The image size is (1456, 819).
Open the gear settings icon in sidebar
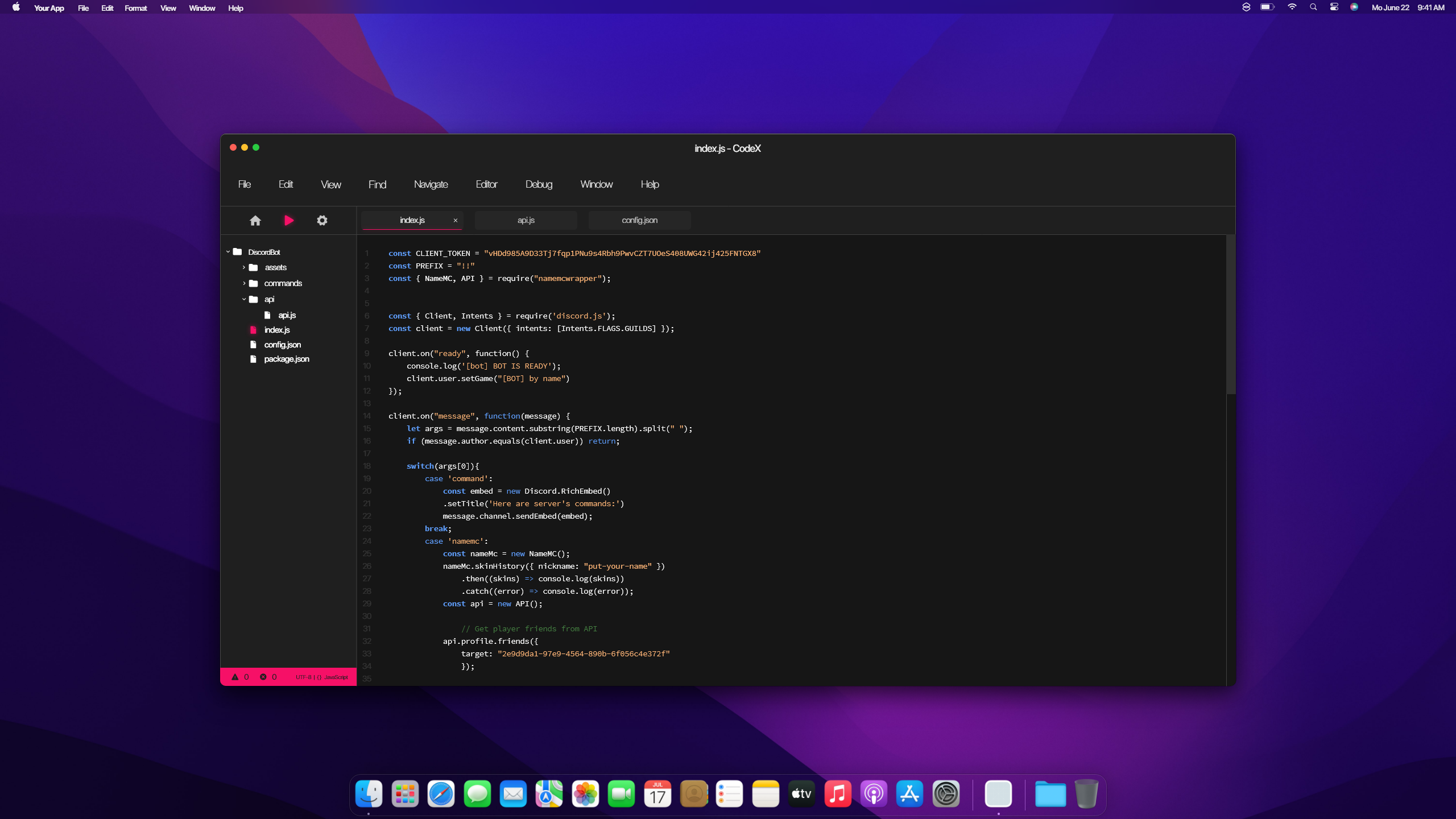[322, 221]
